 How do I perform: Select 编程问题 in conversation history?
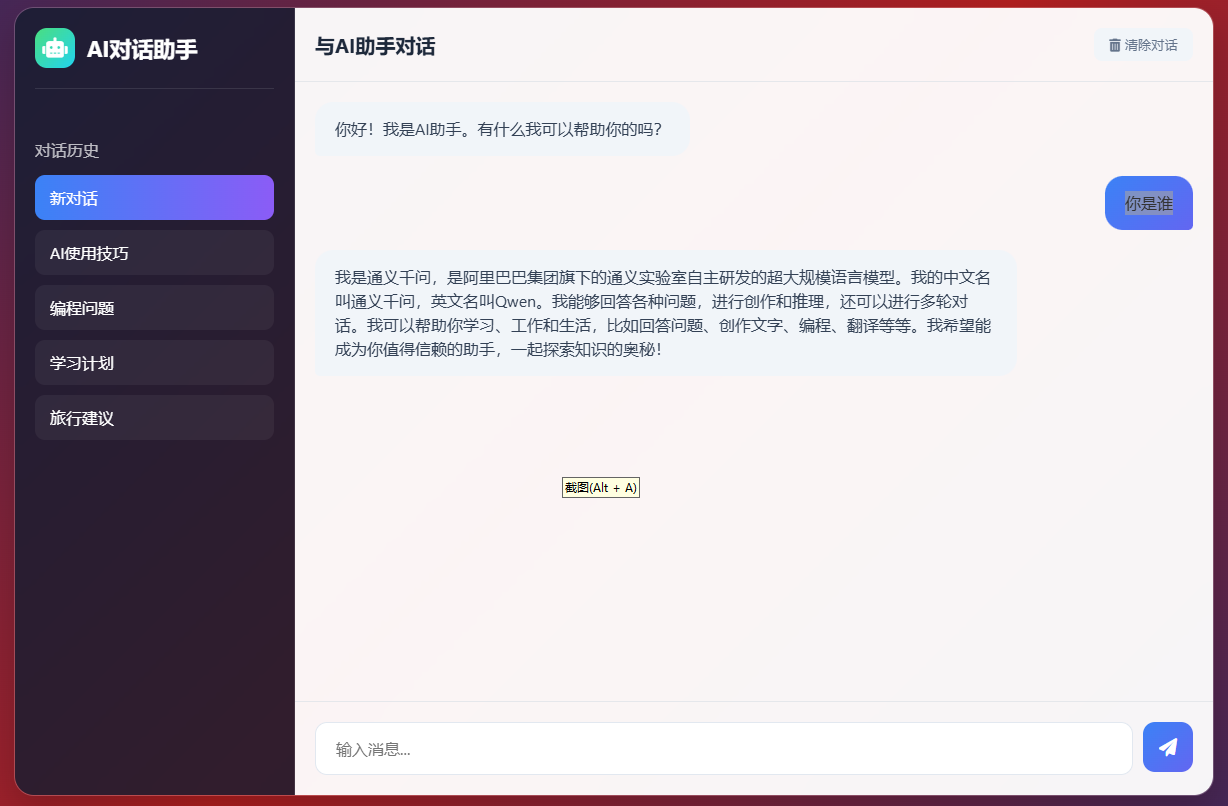tap(154, 308)
